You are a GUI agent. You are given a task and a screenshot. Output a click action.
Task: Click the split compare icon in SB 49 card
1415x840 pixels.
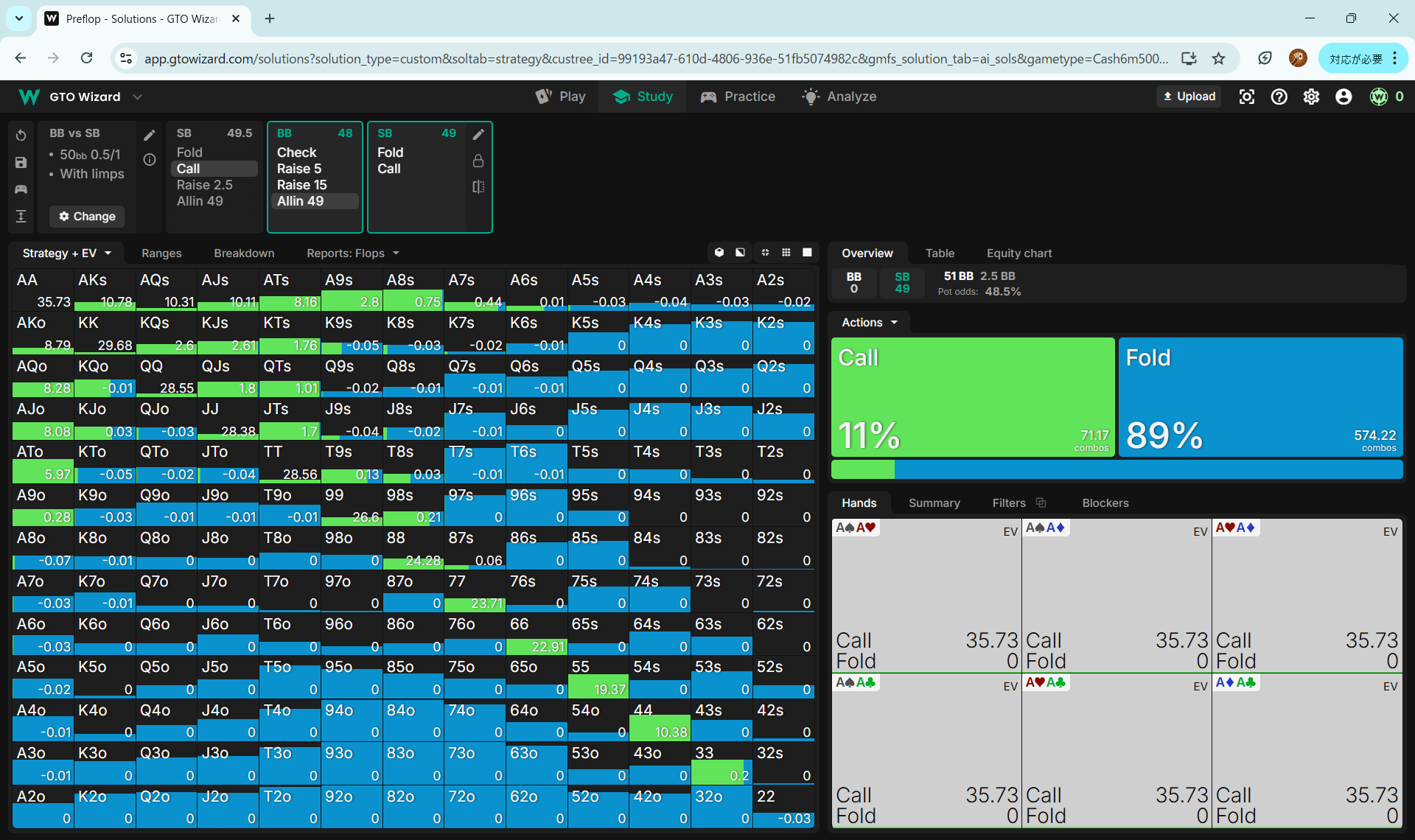point(478,187)
